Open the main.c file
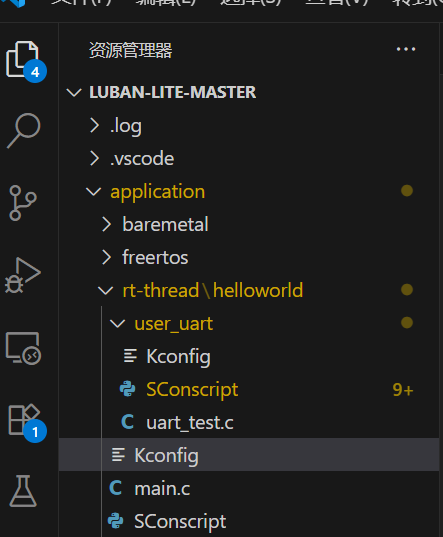The height and width of the screenshot is (537, 443). (249, 488)
